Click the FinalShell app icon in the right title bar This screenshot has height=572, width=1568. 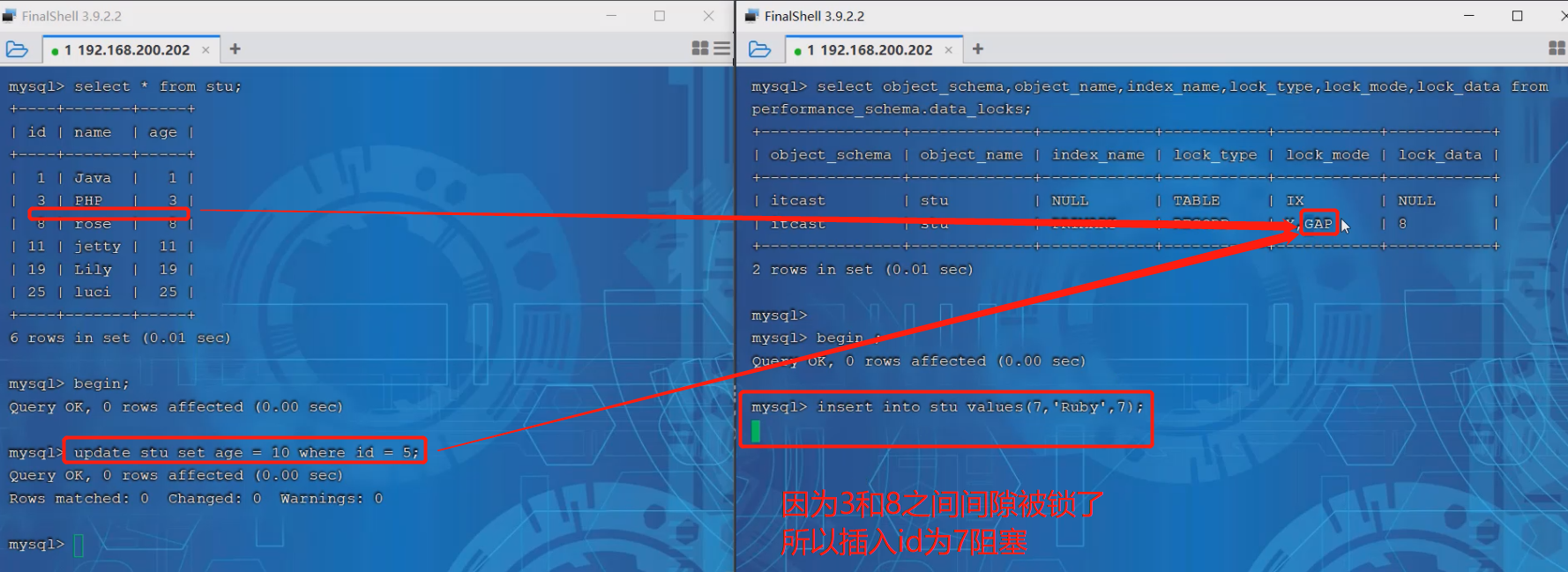(x=752, y=16)
